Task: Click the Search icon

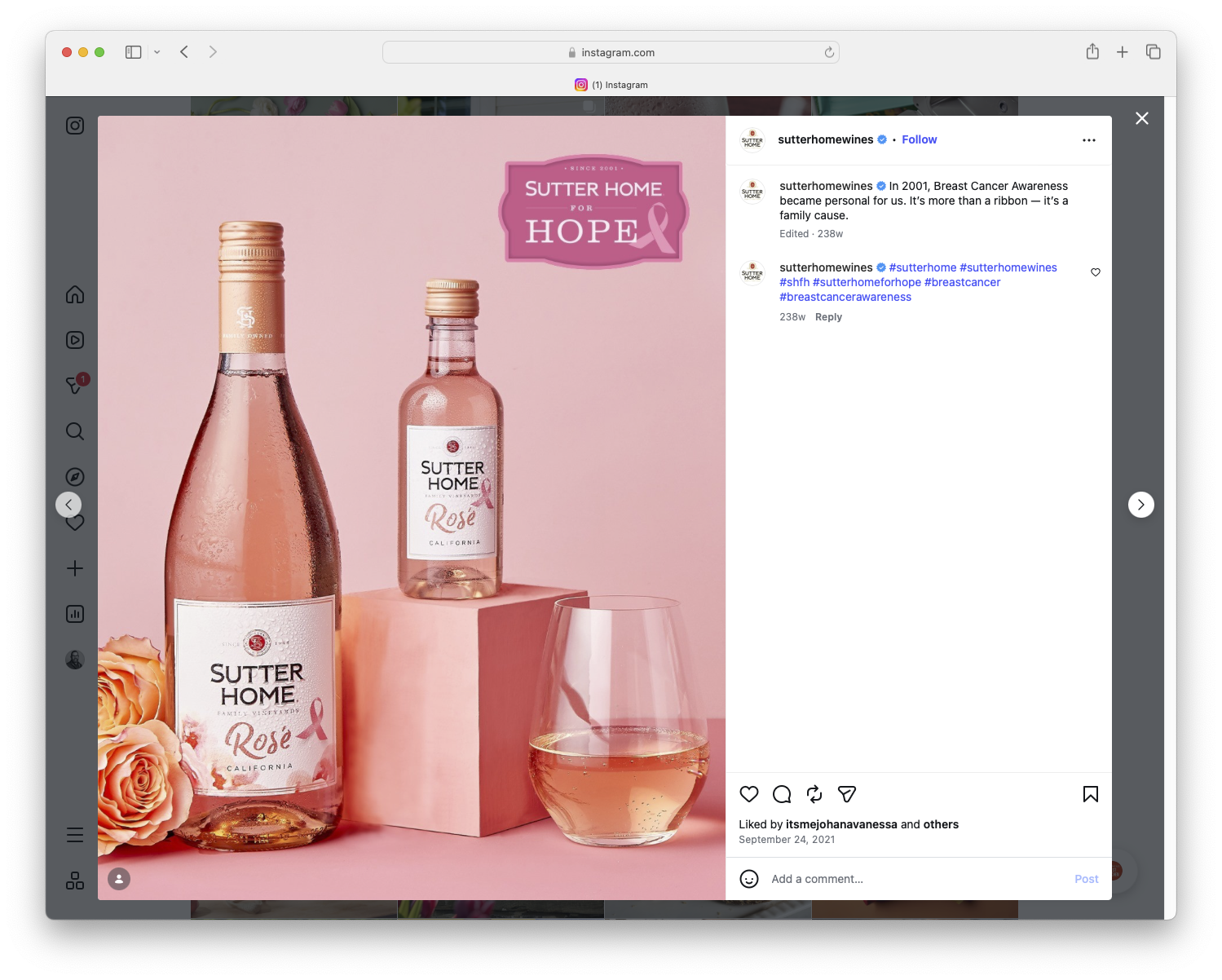Action: 74,431
